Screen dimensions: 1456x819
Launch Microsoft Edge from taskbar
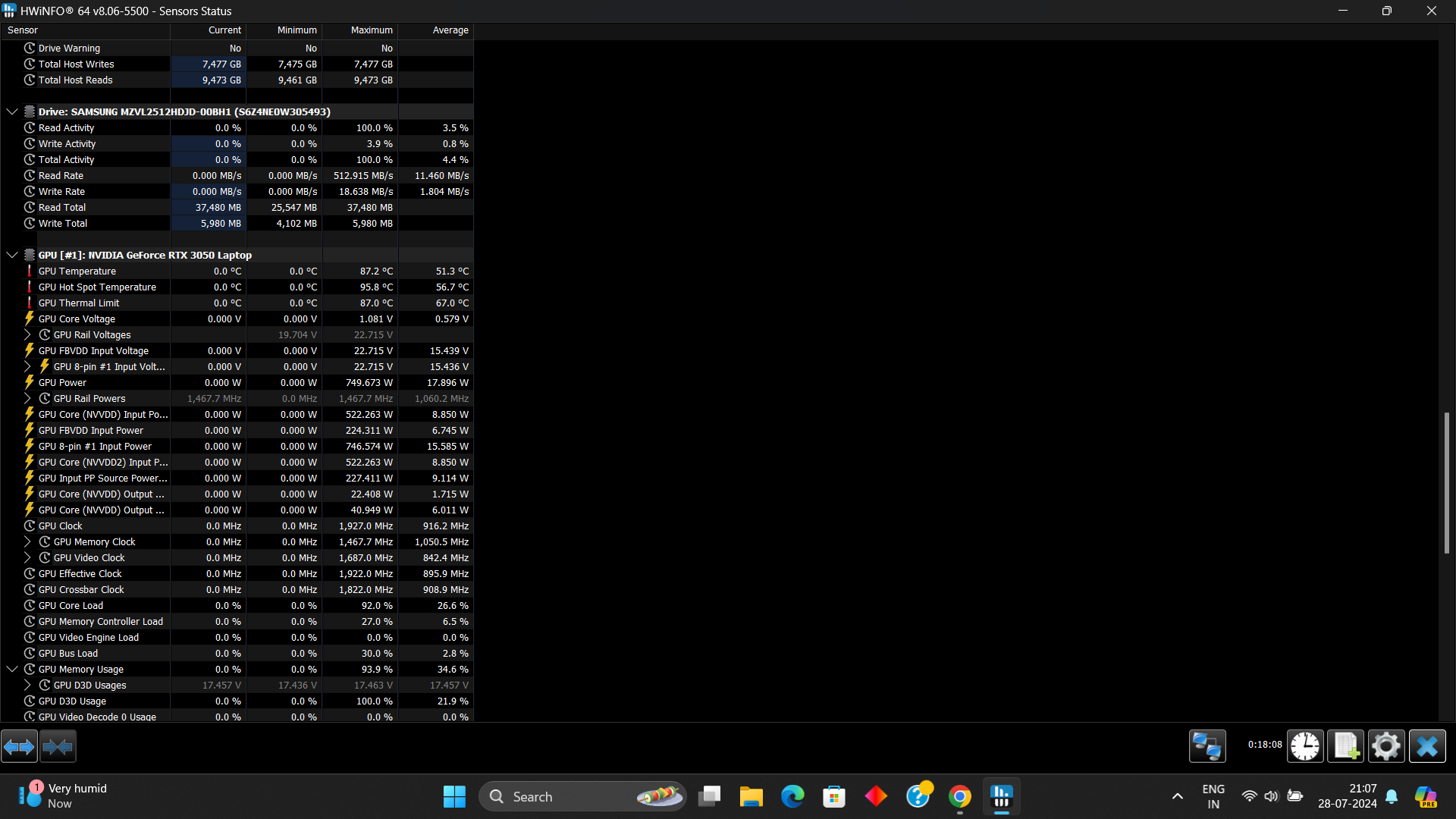point(792,797)
